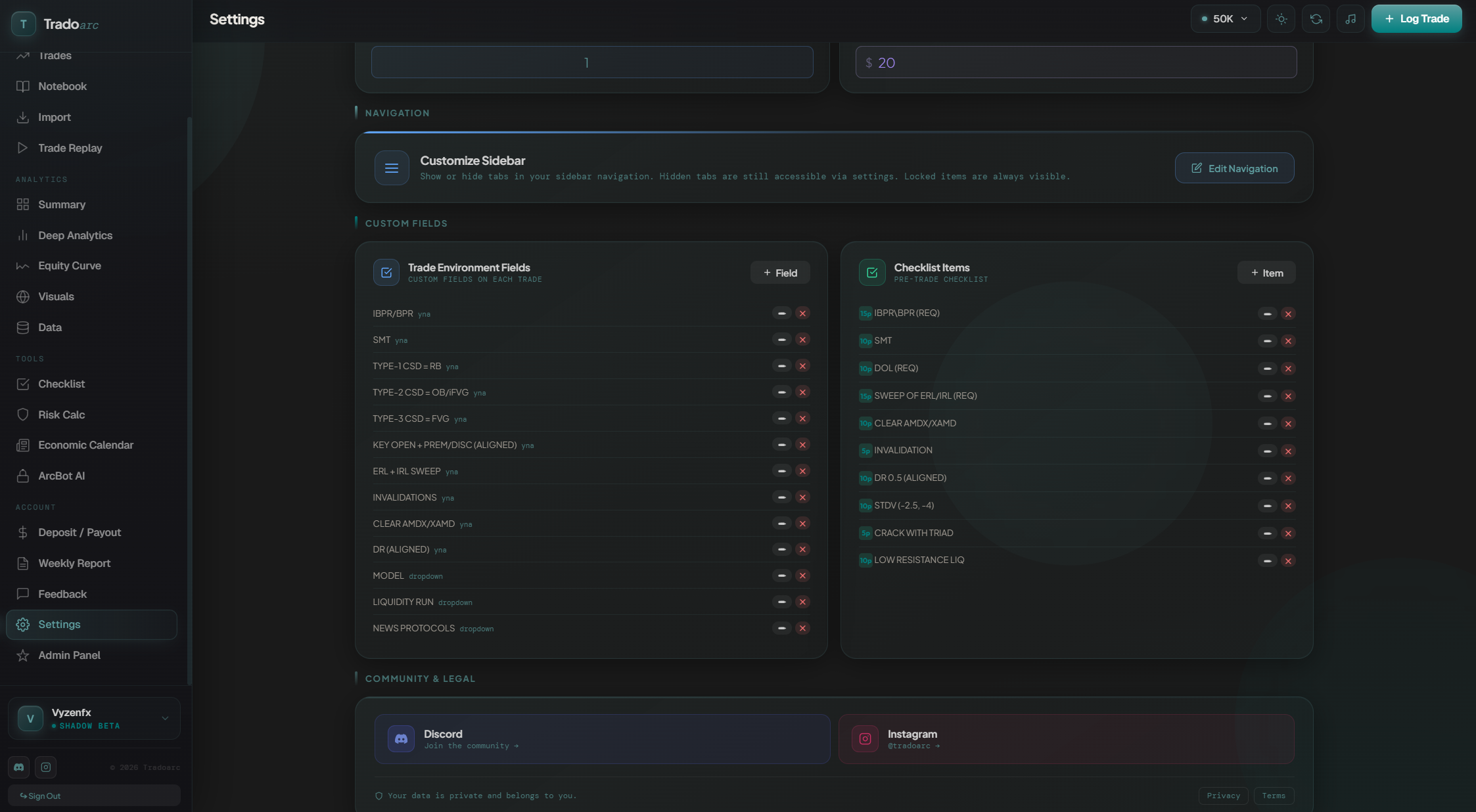Click the DR (ALIGNED) field name
The width and height of the screenshot is (1476, 812).
[x=401, y=549]
